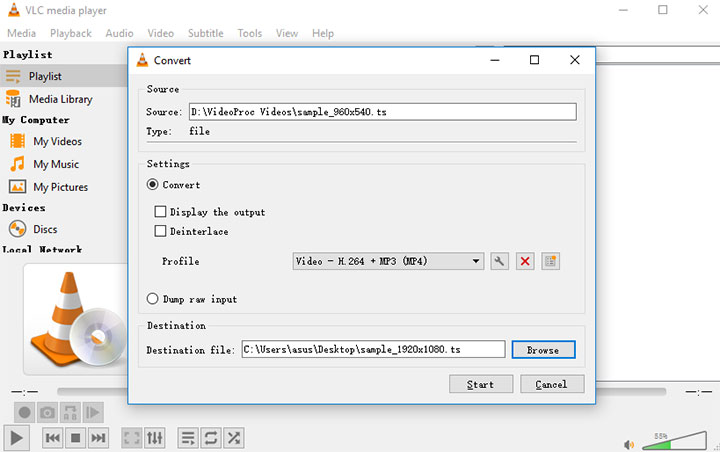This screenshot has width=720, height=452.
Task: Open the View menu
Action: point(287,34)
